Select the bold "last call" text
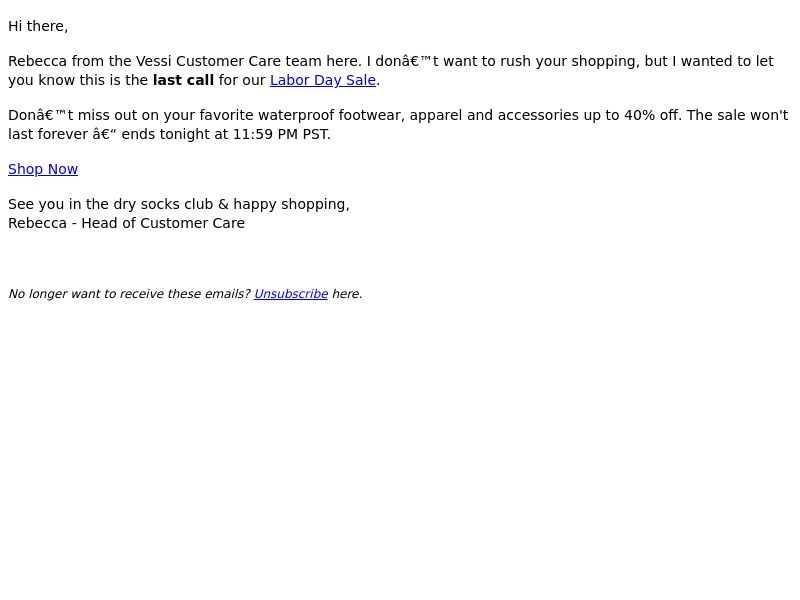800x600 pixels. click(183, 81)
